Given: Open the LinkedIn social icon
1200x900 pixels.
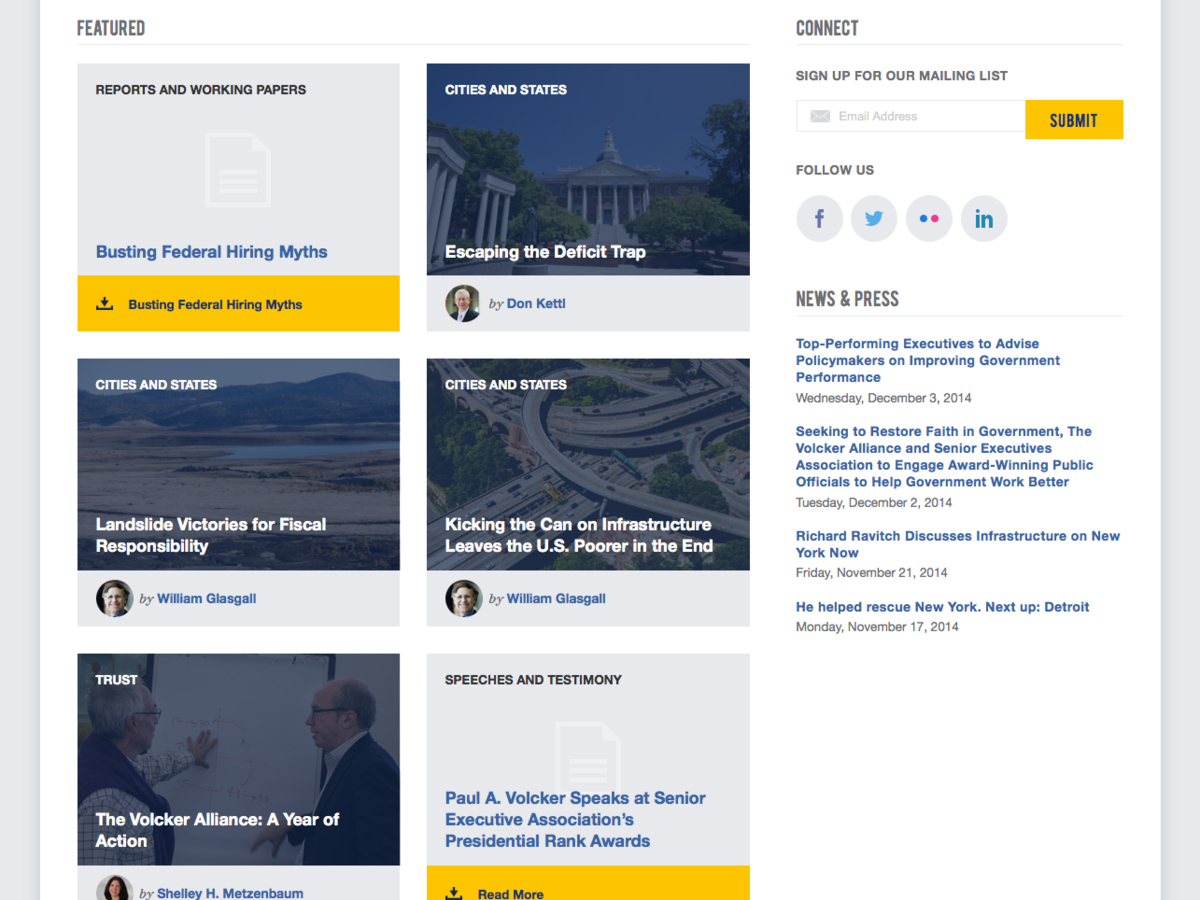Looking at the screenshot, I should point(984,218).
